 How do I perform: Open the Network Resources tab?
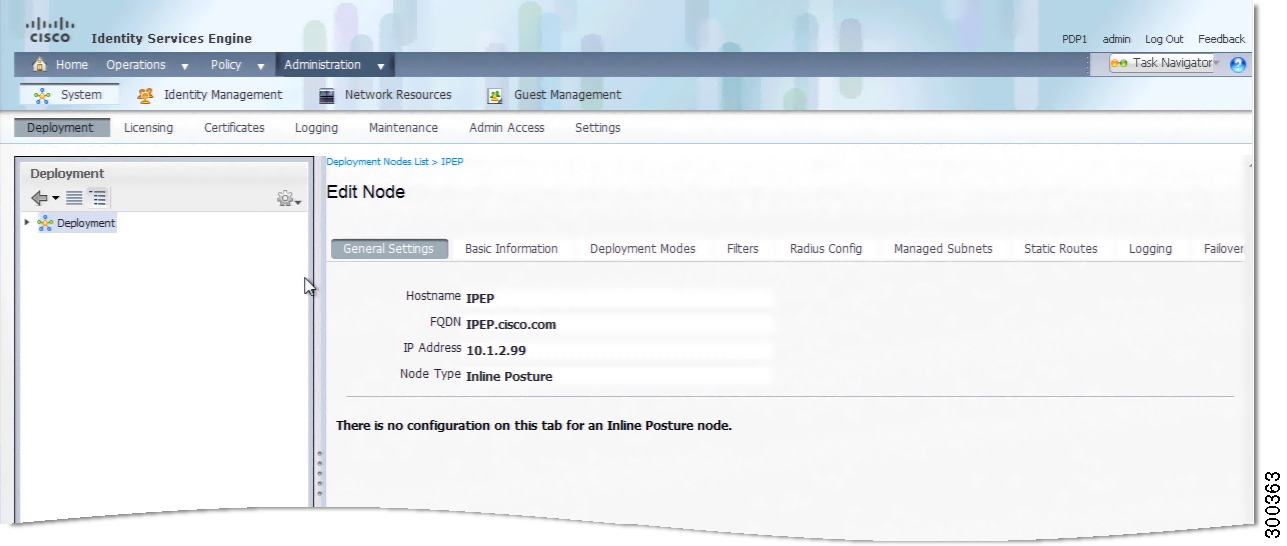(398, 95)
